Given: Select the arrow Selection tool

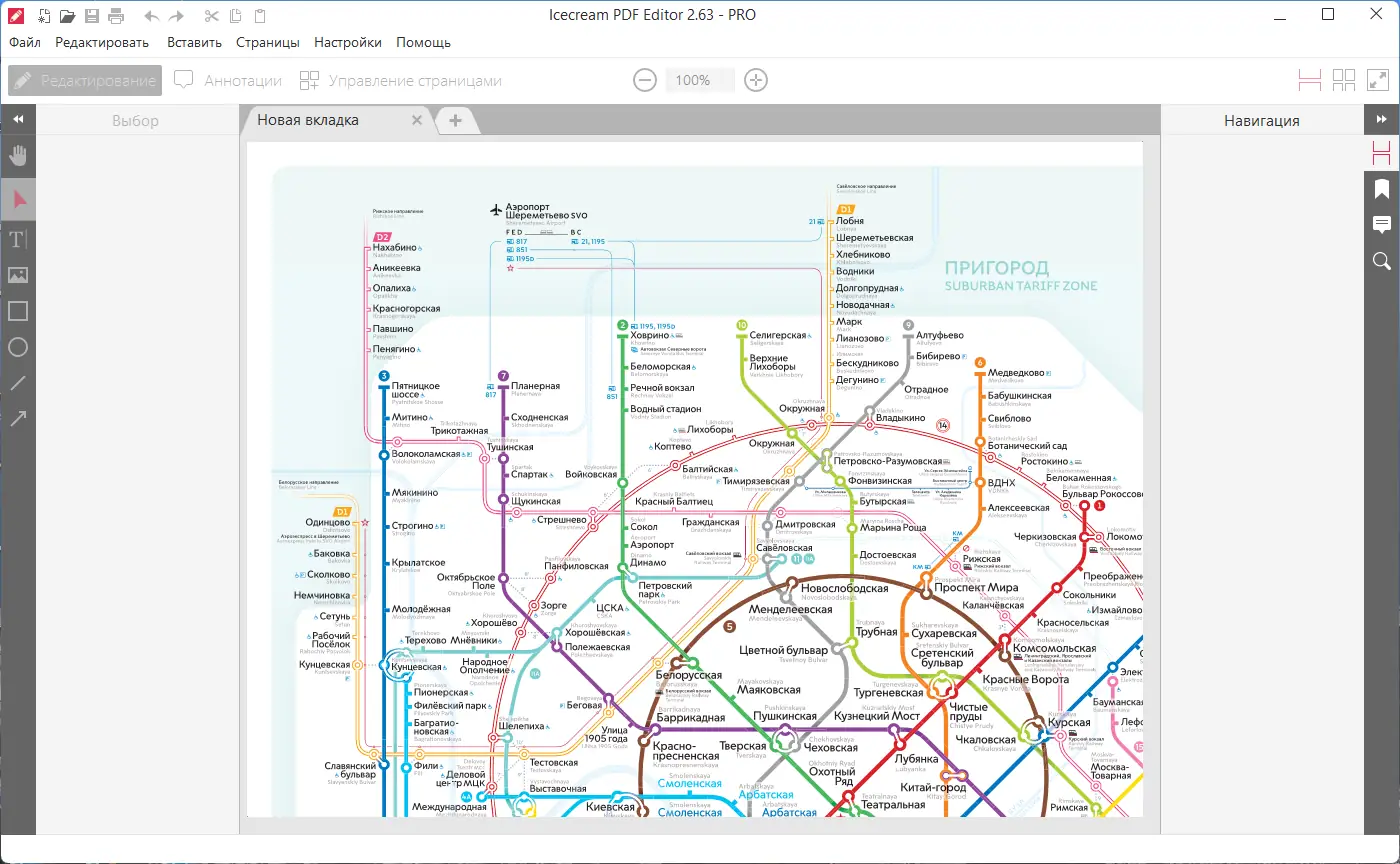Looking at the screenshot, I should 18,199.
